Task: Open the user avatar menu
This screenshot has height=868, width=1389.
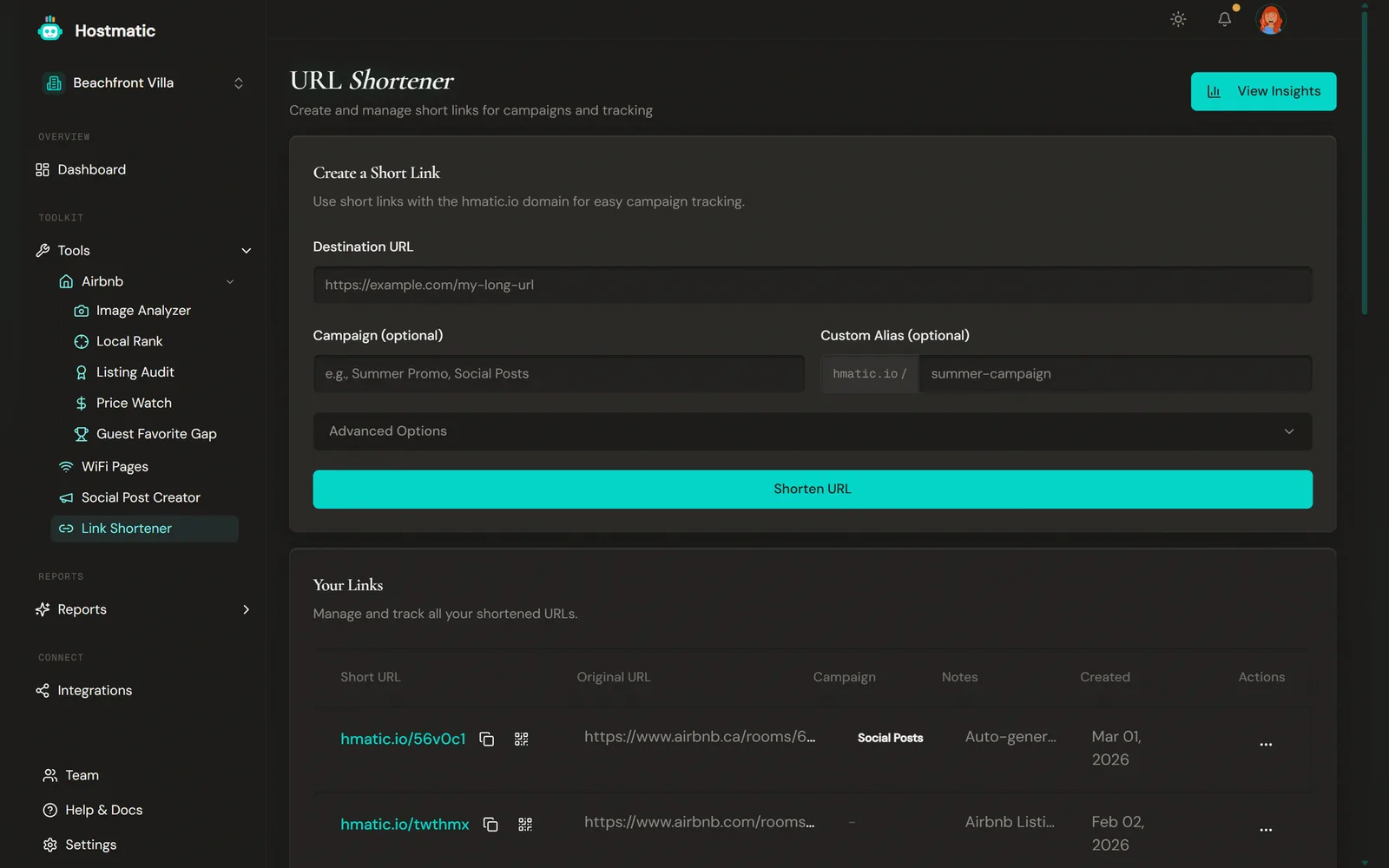Action: point(1270,19)
